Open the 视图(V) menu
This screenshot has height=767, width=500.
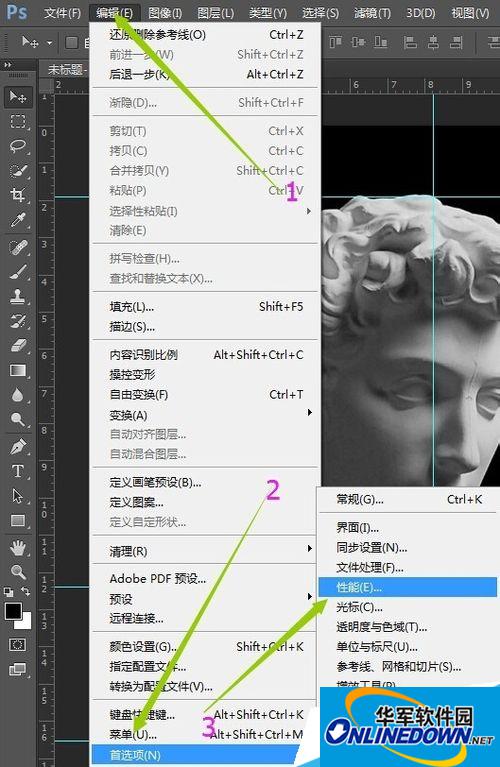point(470,13)
